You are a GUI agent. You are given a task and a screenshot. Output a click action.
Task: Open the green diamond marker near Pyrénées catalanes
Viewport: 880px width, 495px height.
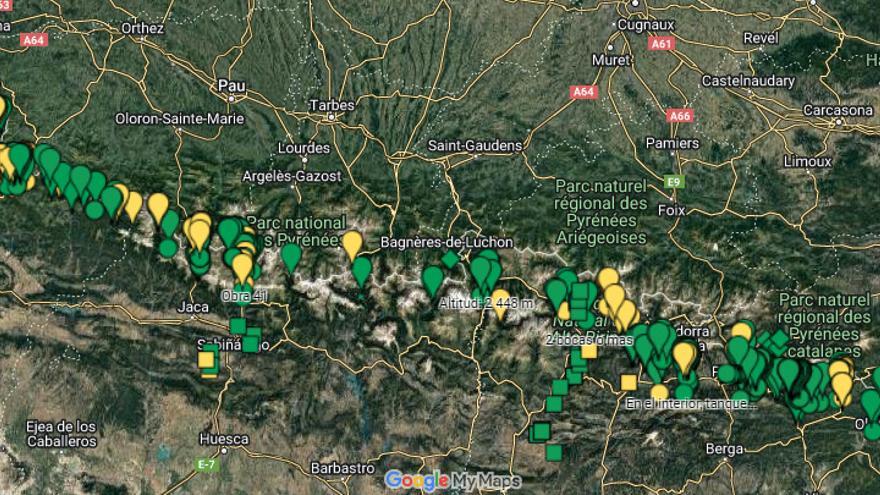click(780, 338)
